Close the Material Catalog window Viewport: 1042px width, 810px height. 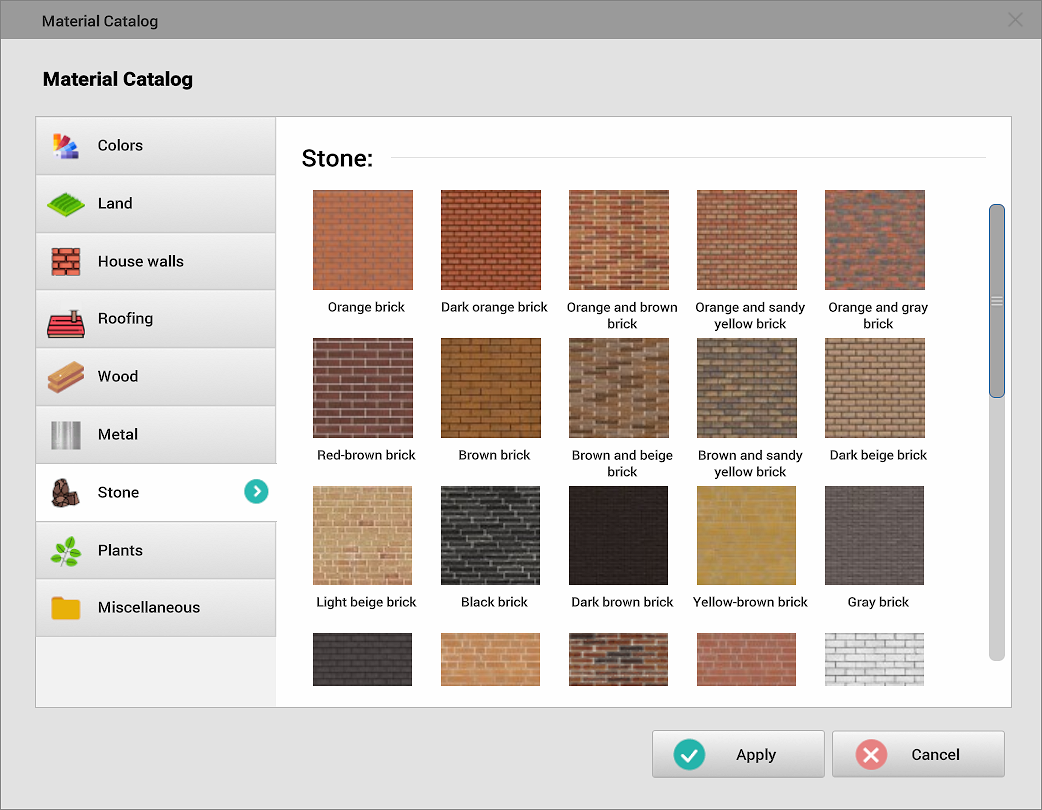click(x=1015, y=20)
